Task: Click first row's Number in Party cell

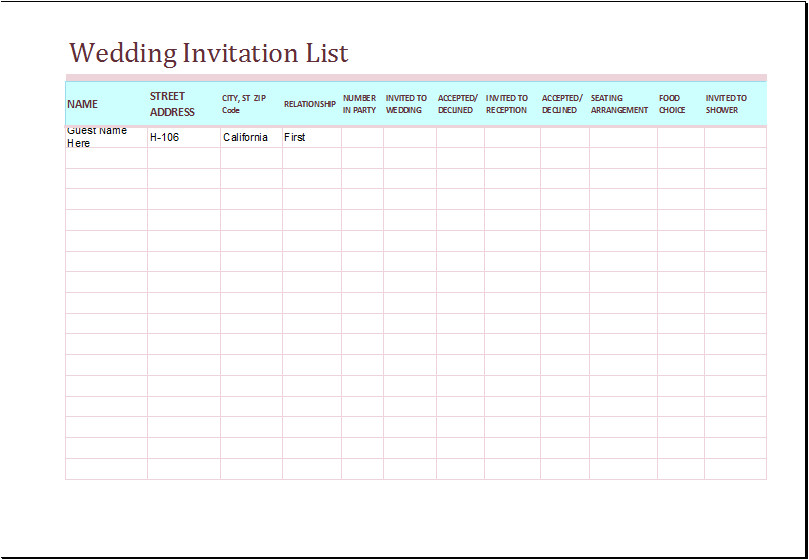Action: pyautogui.click(x=362, y=137)
